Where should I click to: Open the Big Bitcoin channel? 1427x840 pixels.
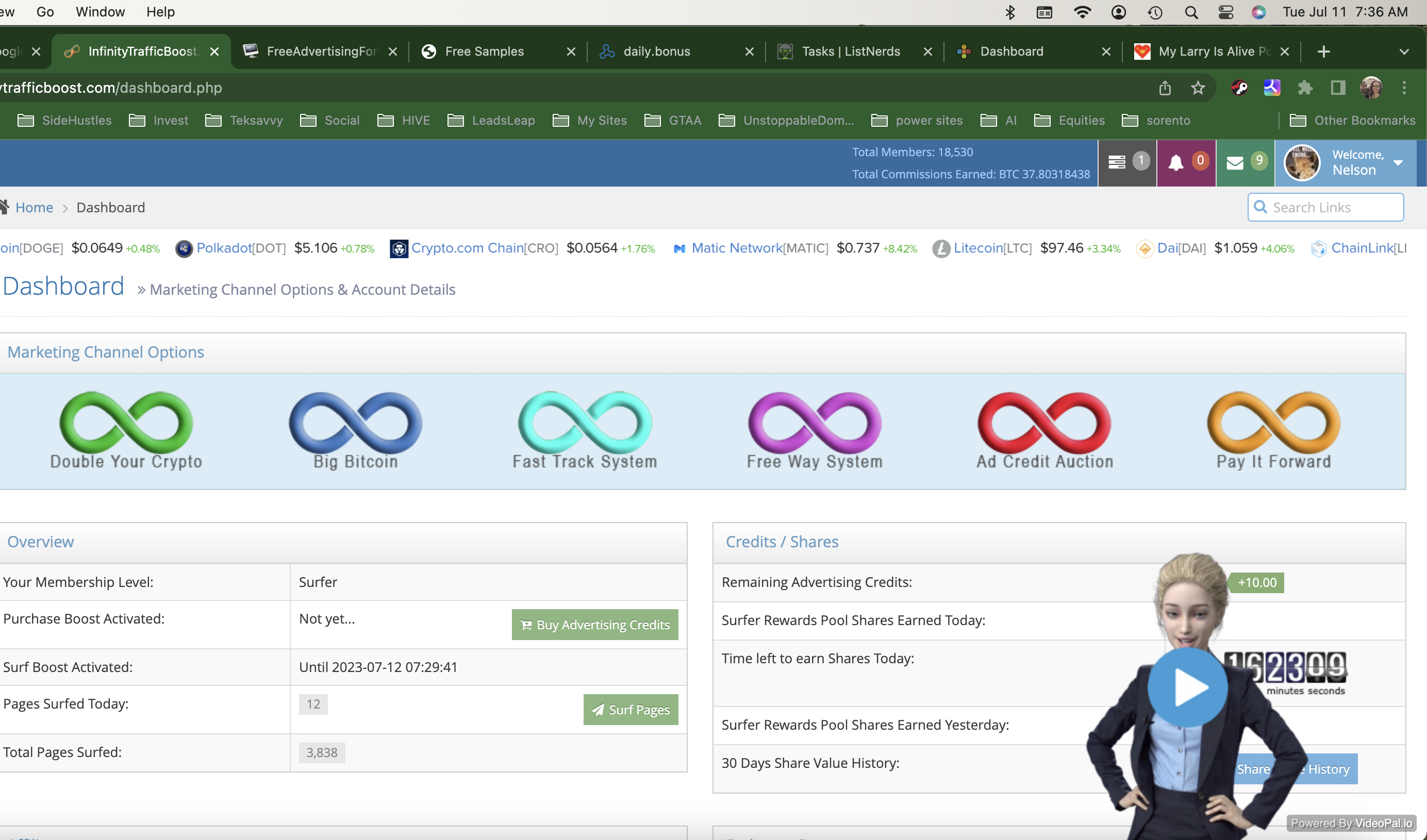coord(356,430)
